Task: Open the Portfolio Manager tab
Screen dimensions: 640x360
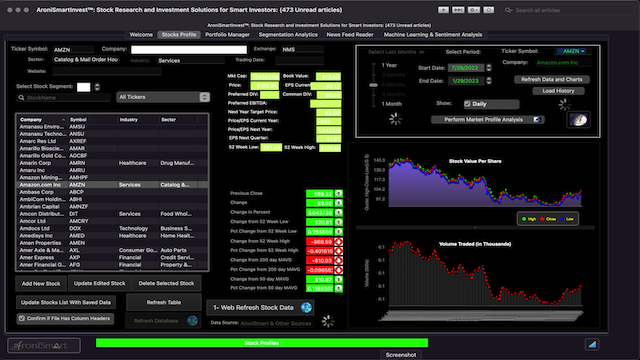Action: pyautogui.click(x=227, y=35)
